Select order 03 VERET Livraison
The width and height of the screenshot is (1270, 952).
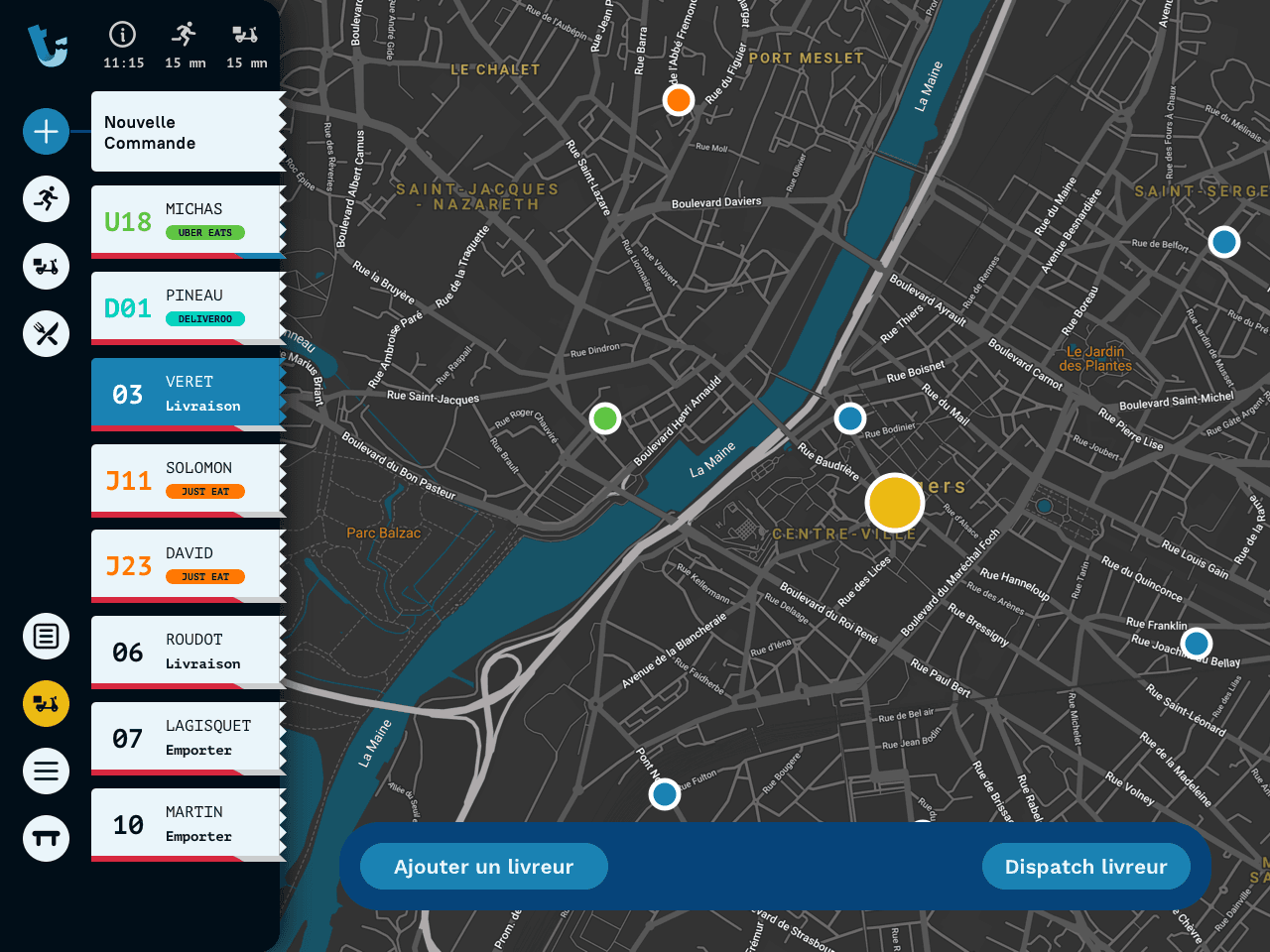(x=189, y=395)
